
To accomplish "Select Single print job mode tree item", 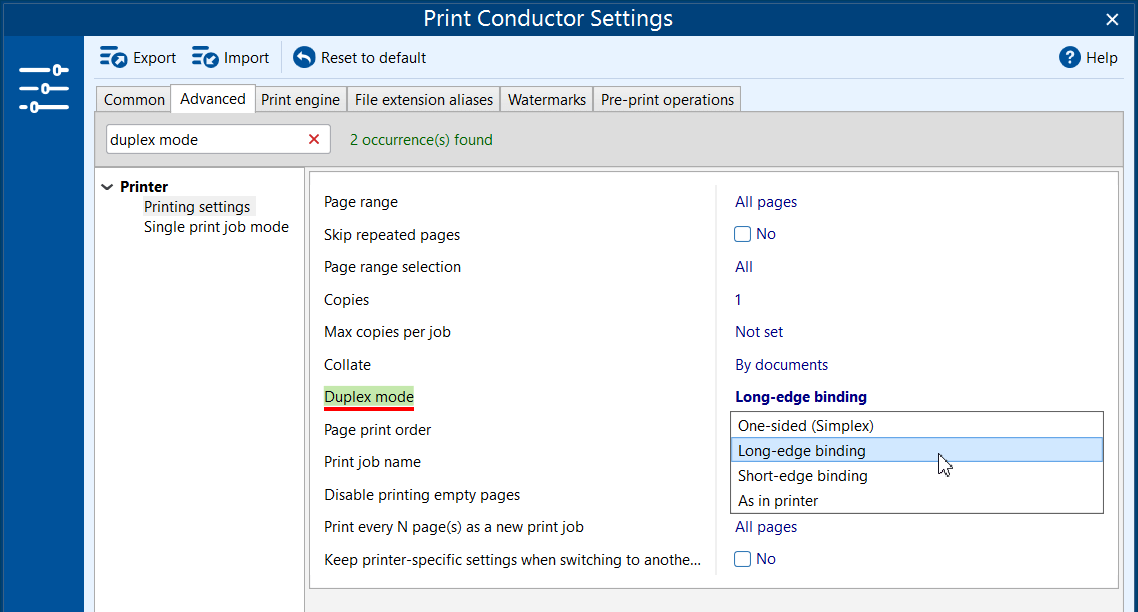I will [216, 227].
